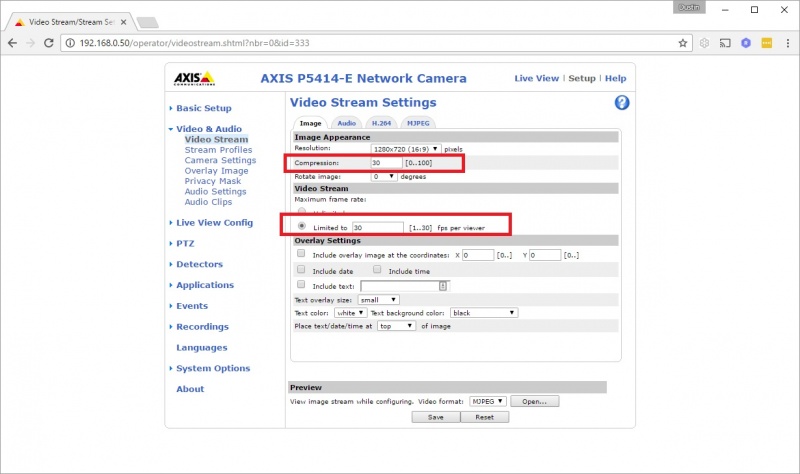Image resolution: width=800 pixels, height=474 pixels.
Task: Expand the Detectors section
Action: click(199, 264)
